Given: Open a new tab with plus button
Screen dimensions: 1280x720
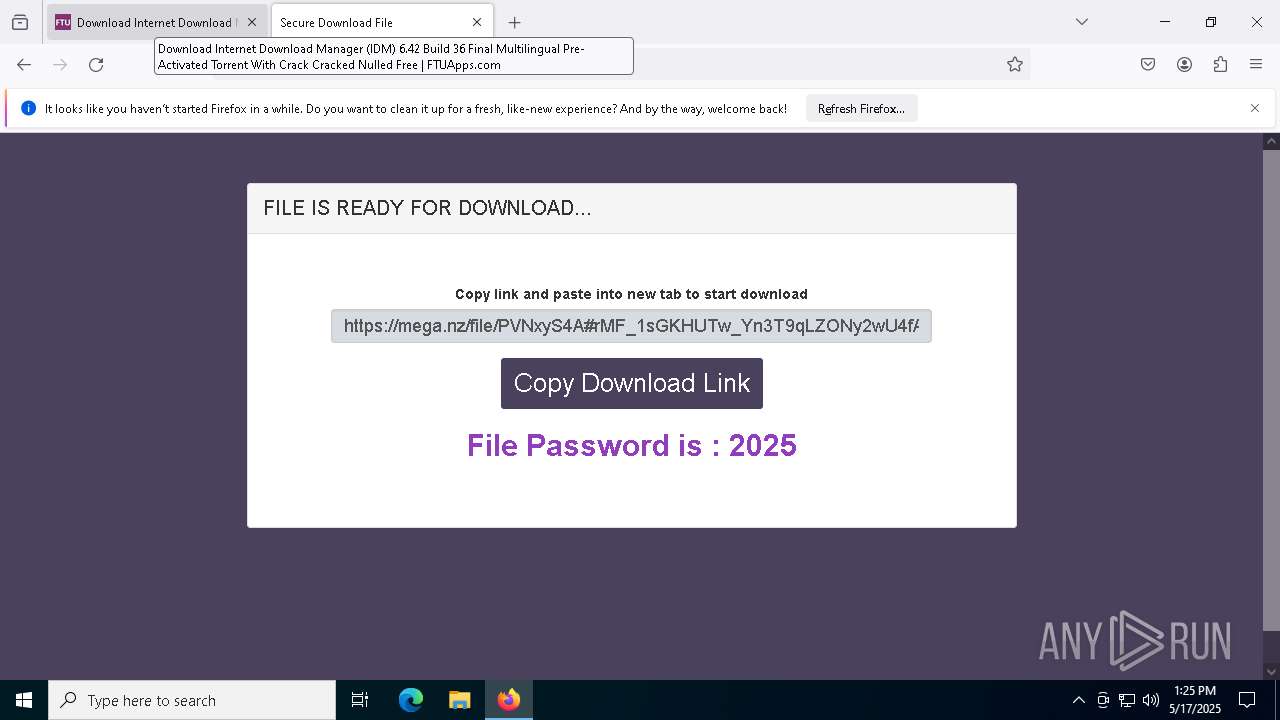Looking at the screenshot, I should pyautogui.click(x=514, y=22).
